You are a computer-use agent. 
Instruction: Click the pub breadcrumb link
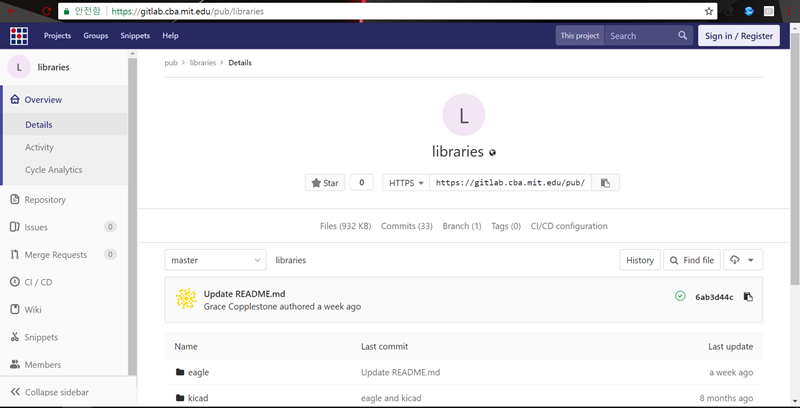(x=171, y=63)
